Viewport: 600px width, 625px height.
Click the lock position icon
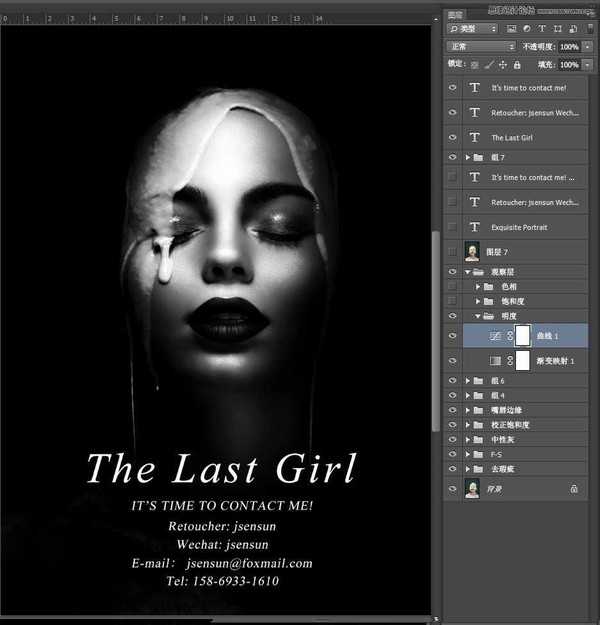pos(502,64)
